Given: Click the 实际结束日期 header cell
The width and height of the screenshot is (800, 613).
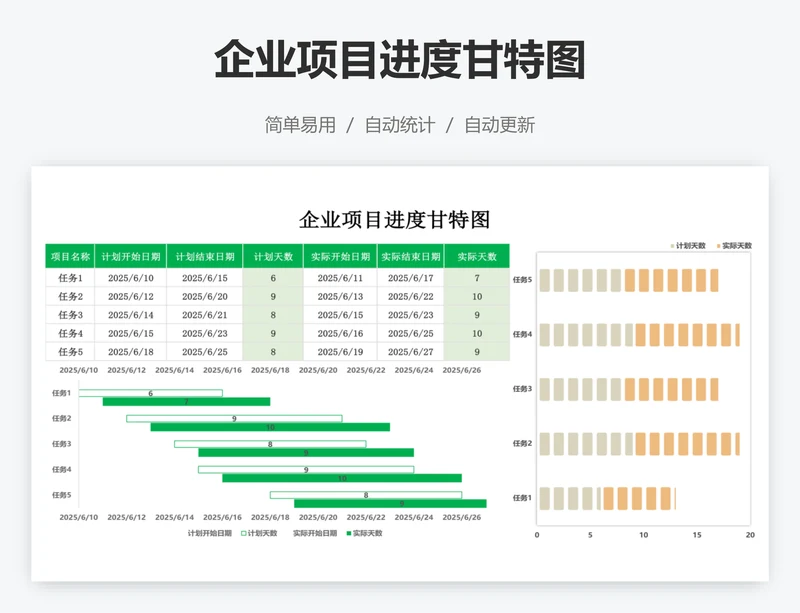Looking at the screenshot, I should pyautogui.click(x=410, y=256).
